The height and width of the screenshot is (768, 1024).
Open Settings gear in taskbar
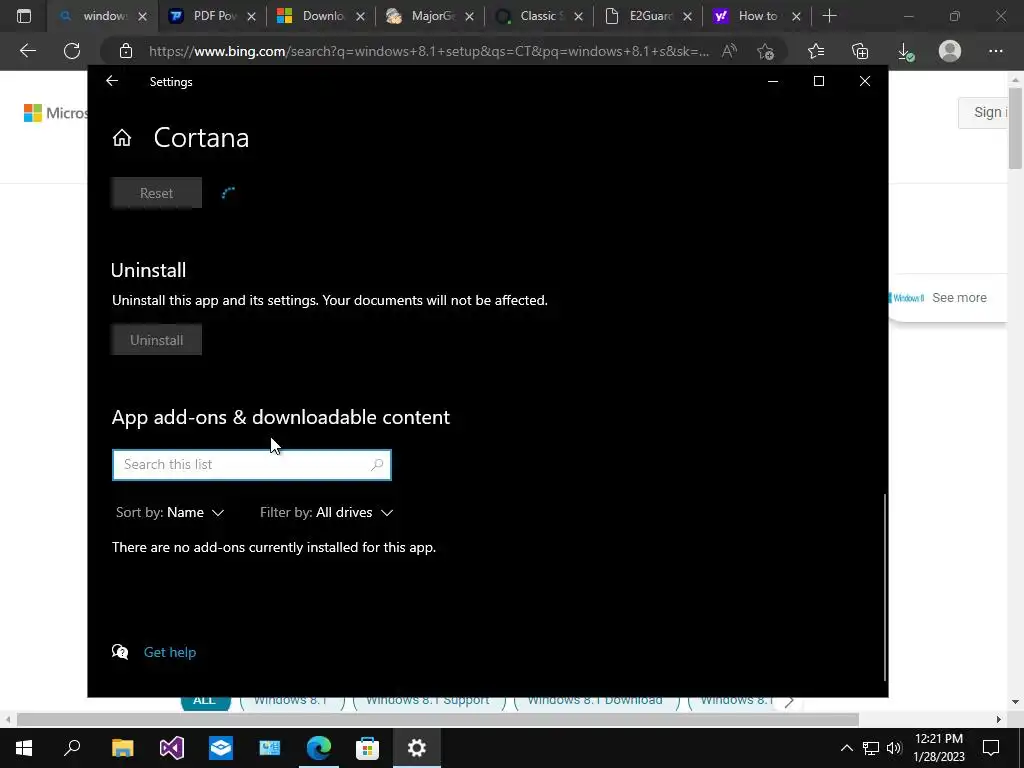pyautogui.click(x=417, y=748)
